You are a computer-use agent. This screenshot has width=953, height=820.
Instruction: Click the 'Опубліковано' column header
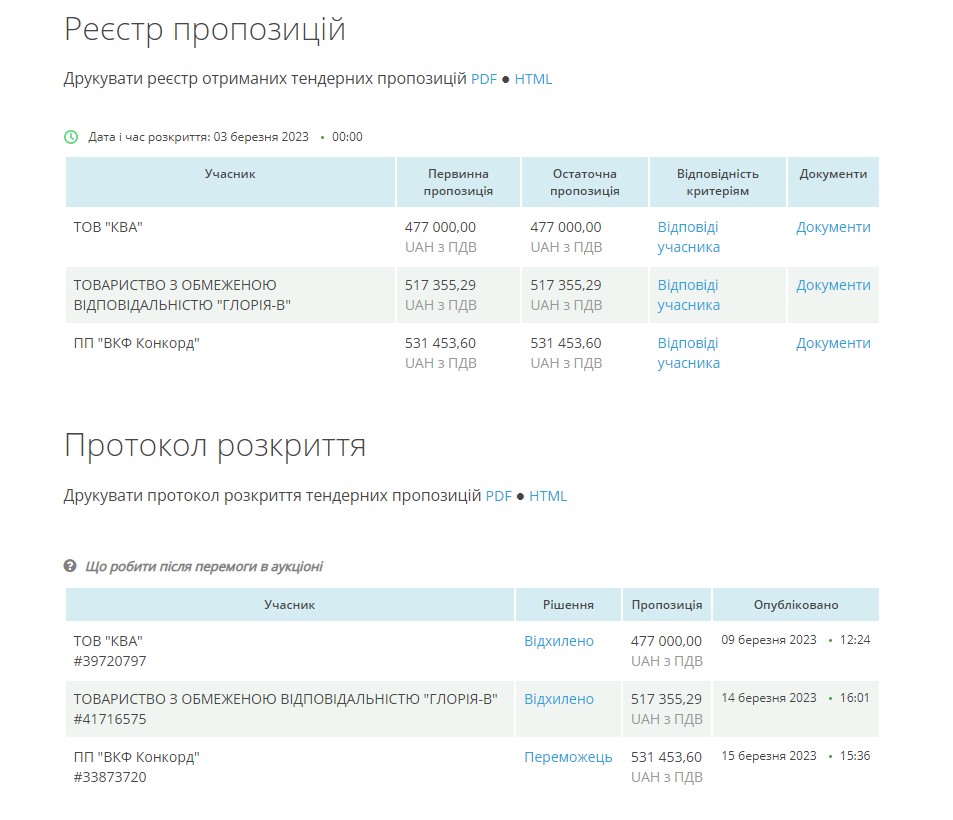tap(796, 605)
